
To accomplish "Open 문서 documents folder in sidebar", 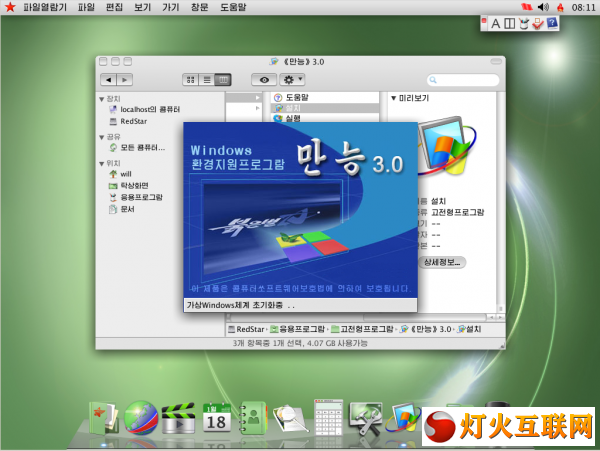I will pos(122,209).
